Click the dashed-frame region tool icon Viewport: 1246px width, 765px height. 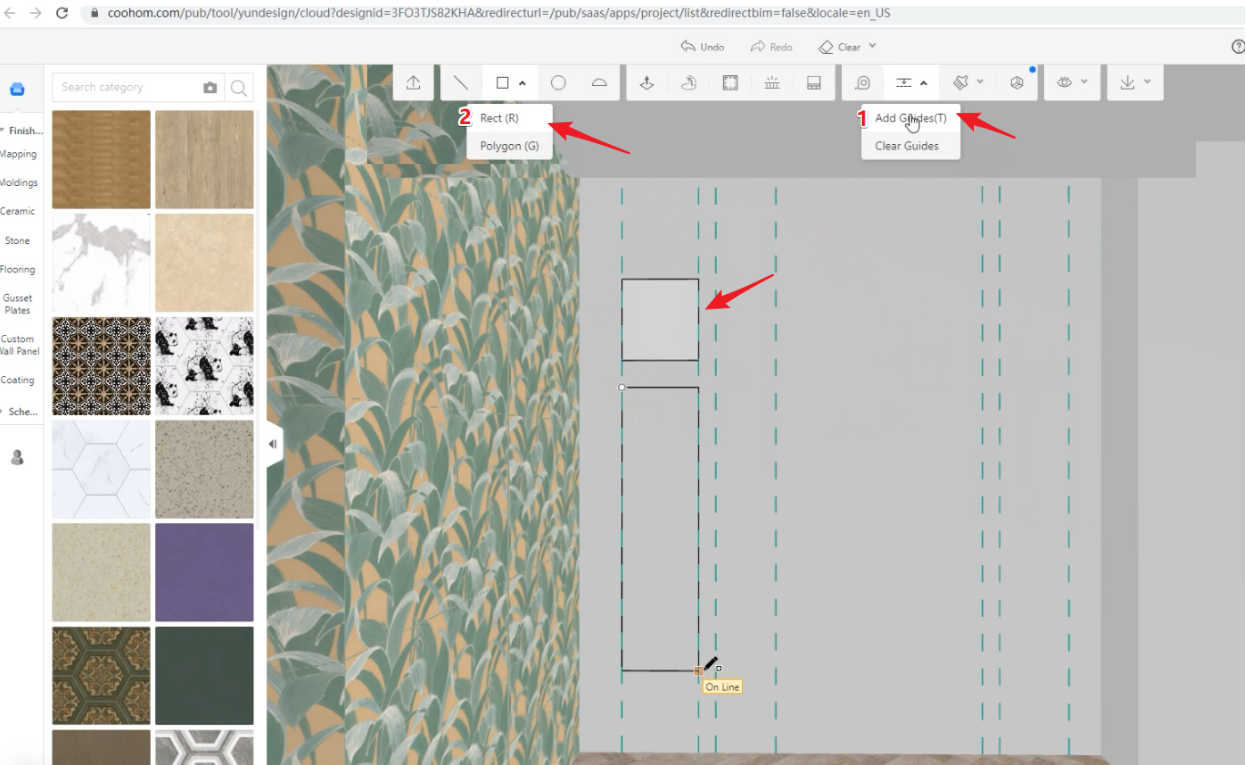point(730,83)
